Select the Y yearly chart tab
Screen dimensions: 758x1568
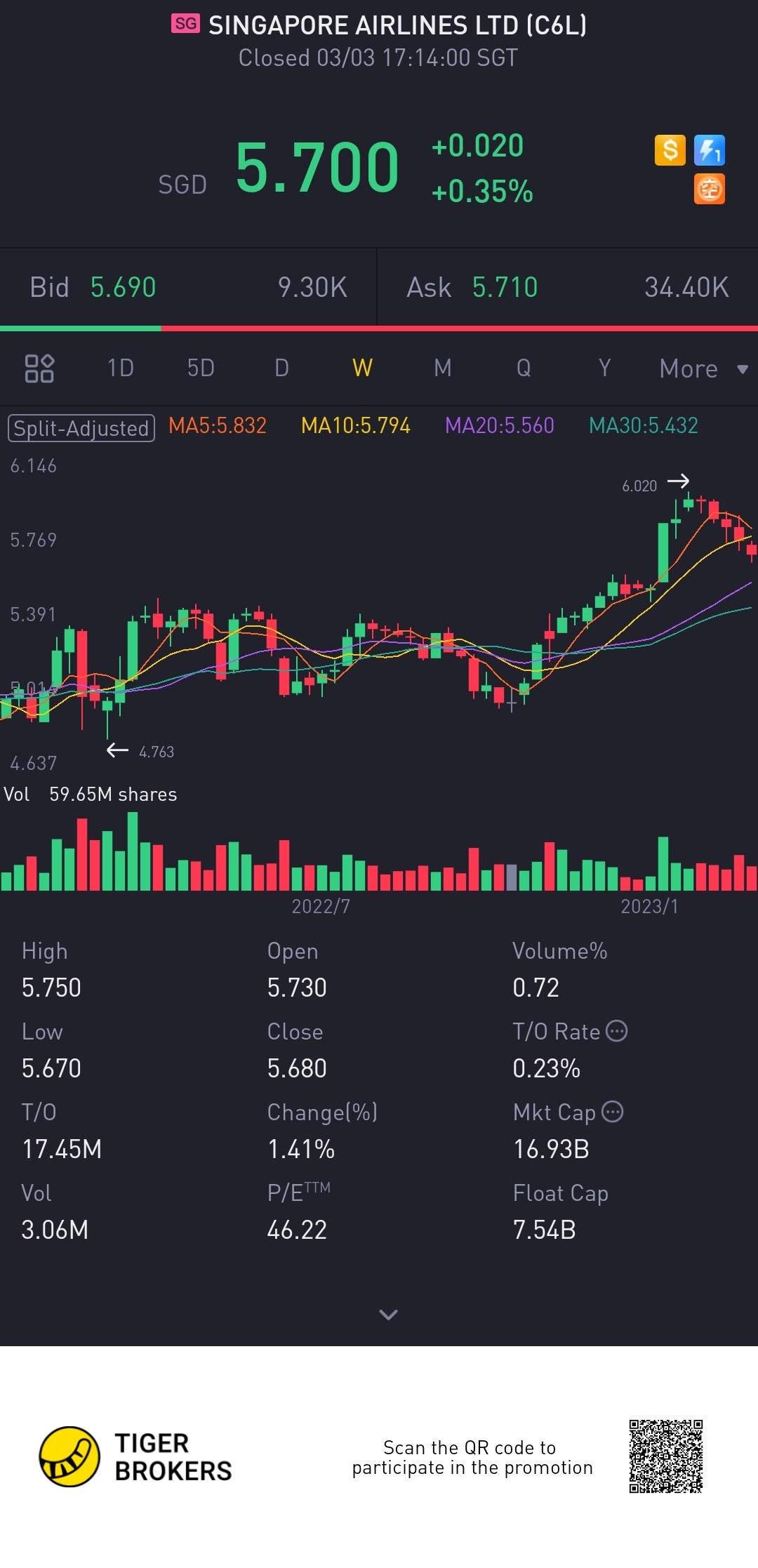coord(604,368)
